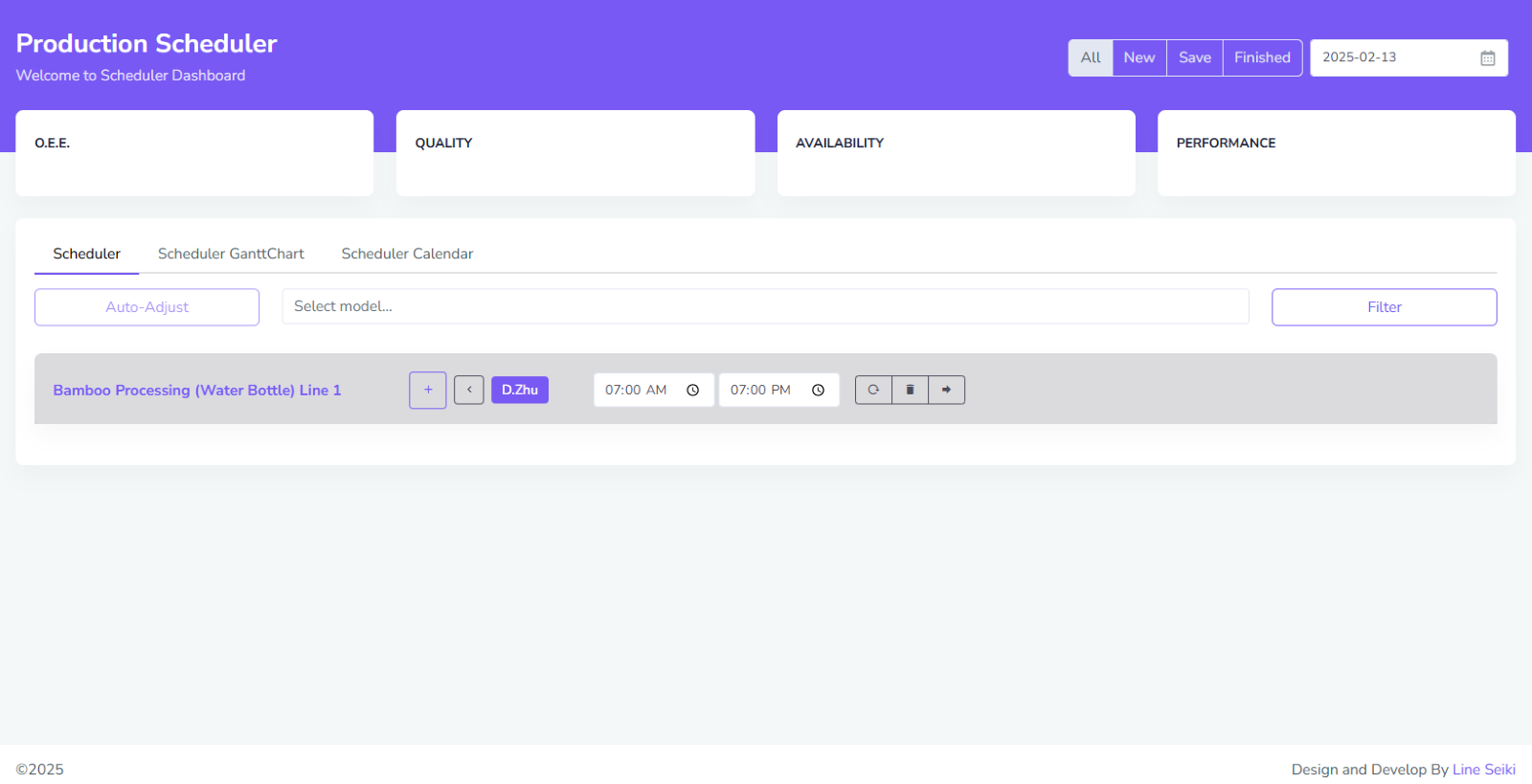Viewport: 1532px width, 784px height.
Task: Switch to Scheduler Calendar tab
Action: (407, 254)
